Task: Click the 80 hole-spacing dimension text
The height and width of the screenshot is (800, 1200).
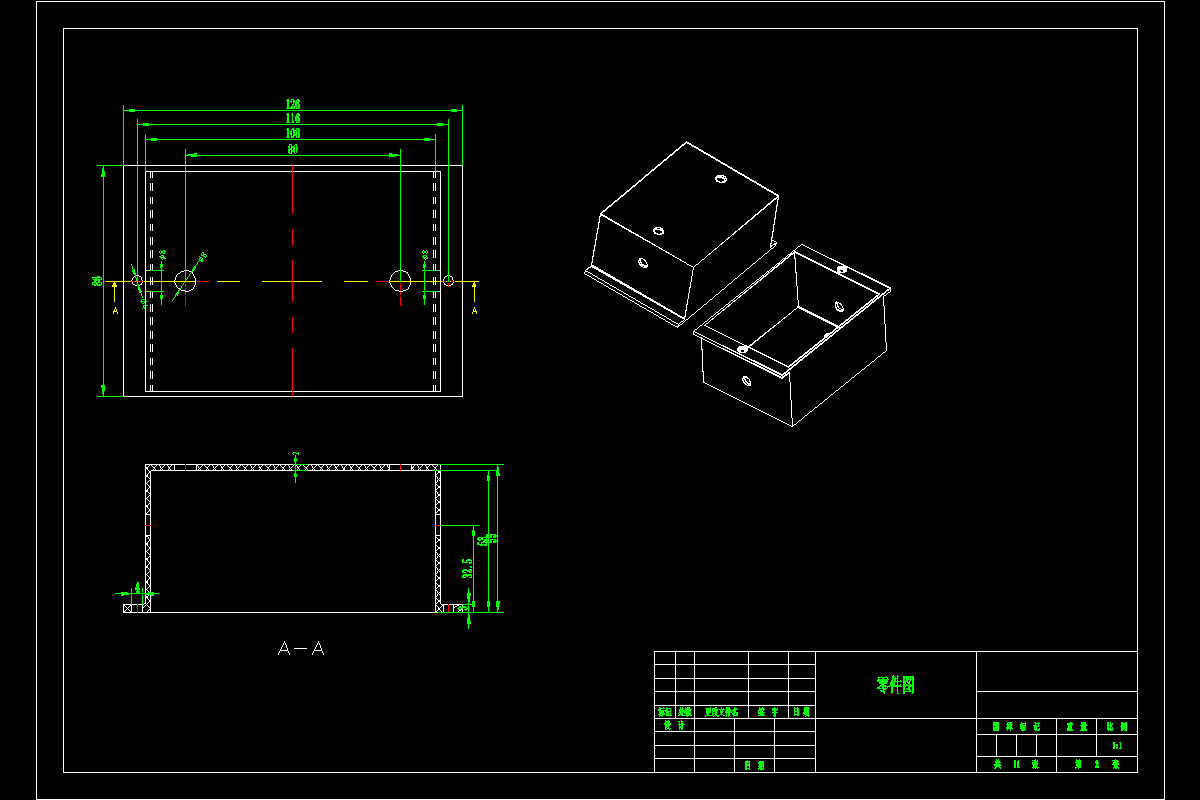Action: pos(293,149)
